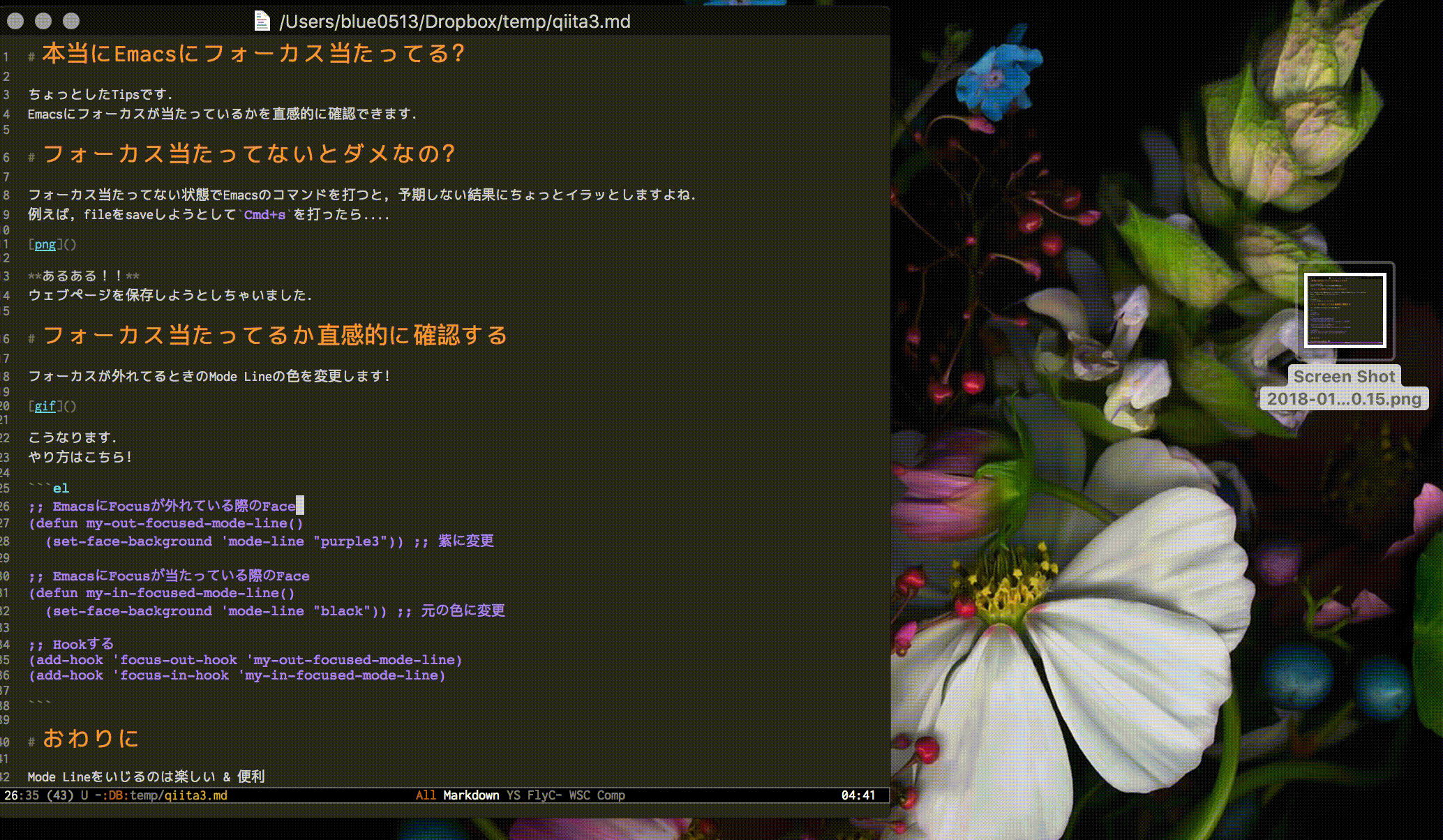
Task: Click the document proxy icon in title bar
Action: coord(262,21)
